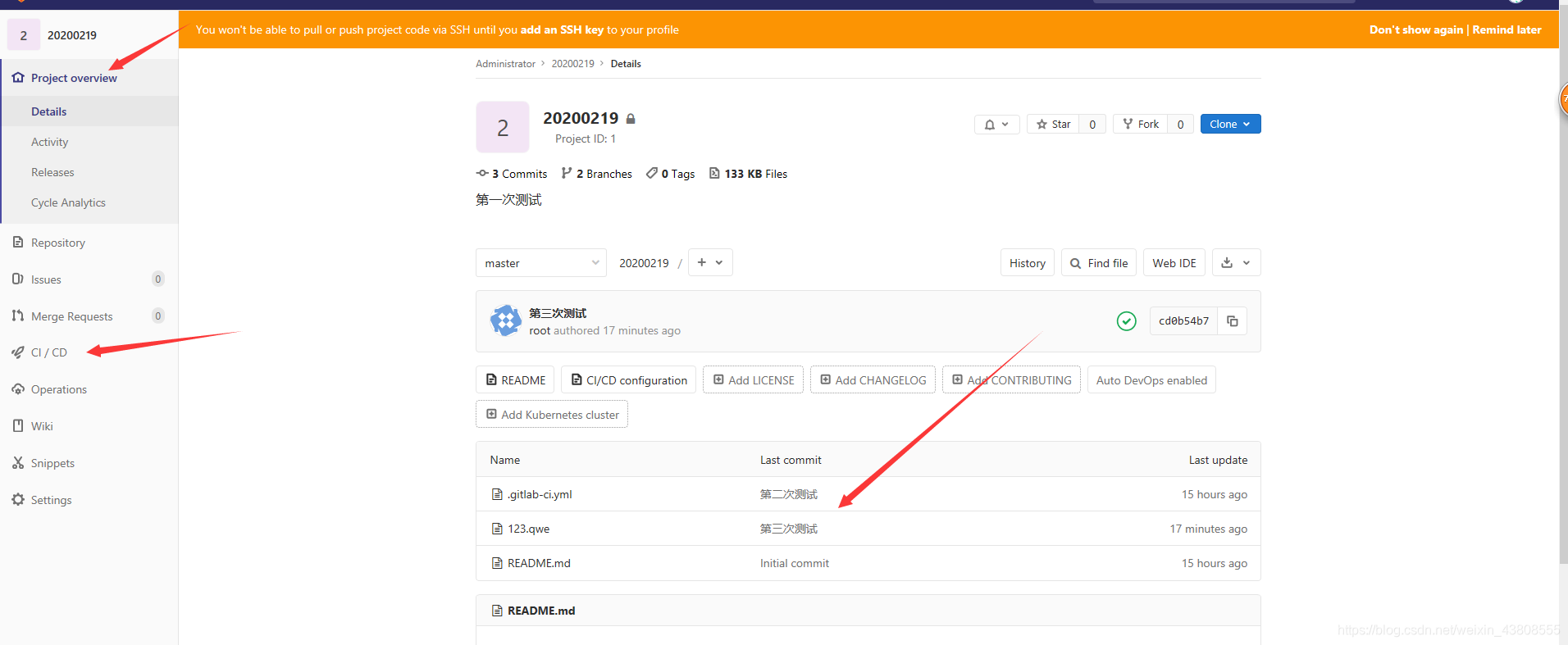Click the Wiki sidebar icon
The image size is (1568, 645).
(18, 426)
